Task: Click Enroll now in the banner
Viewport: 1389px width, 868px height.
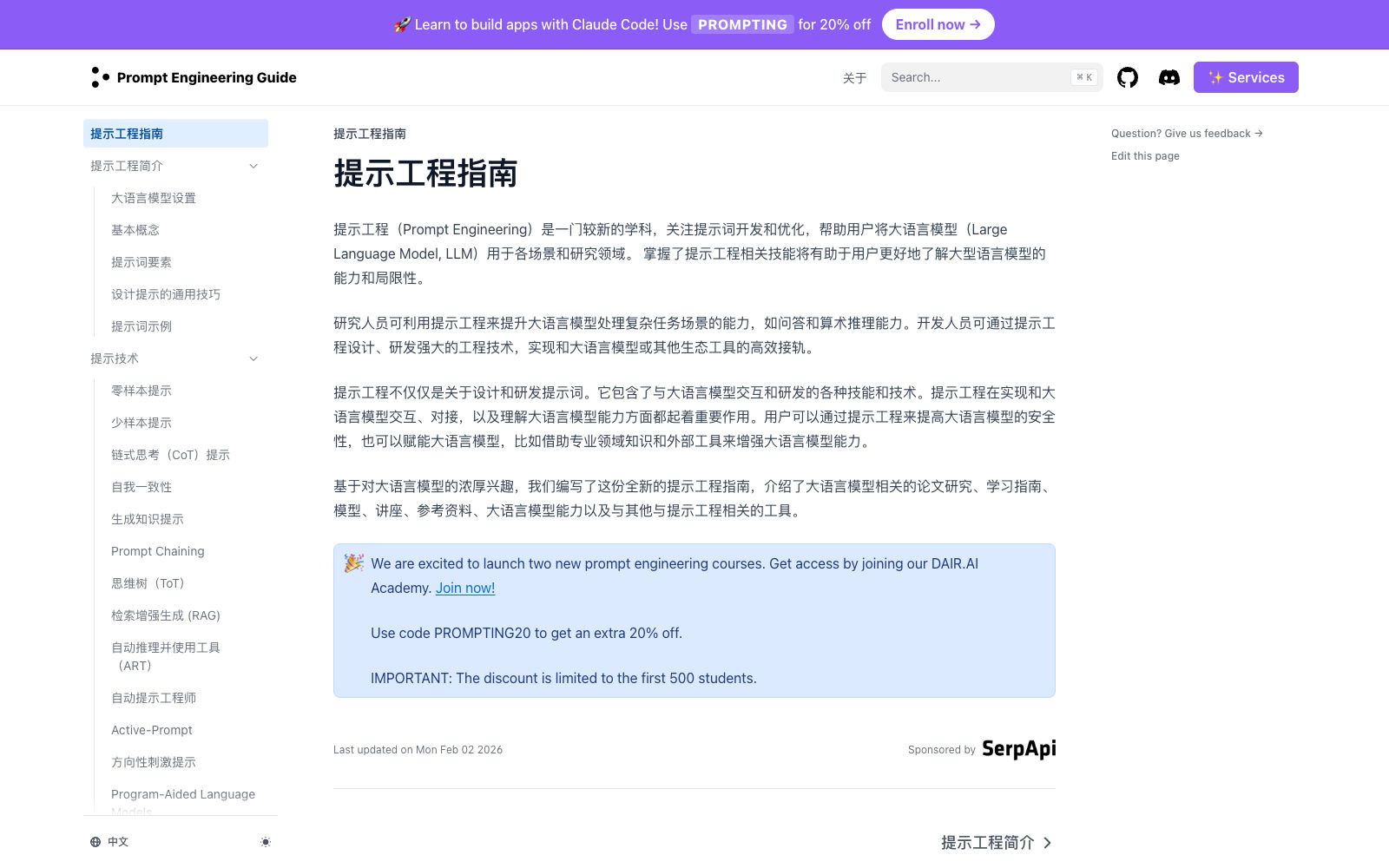Action: [x=938, y=24]
